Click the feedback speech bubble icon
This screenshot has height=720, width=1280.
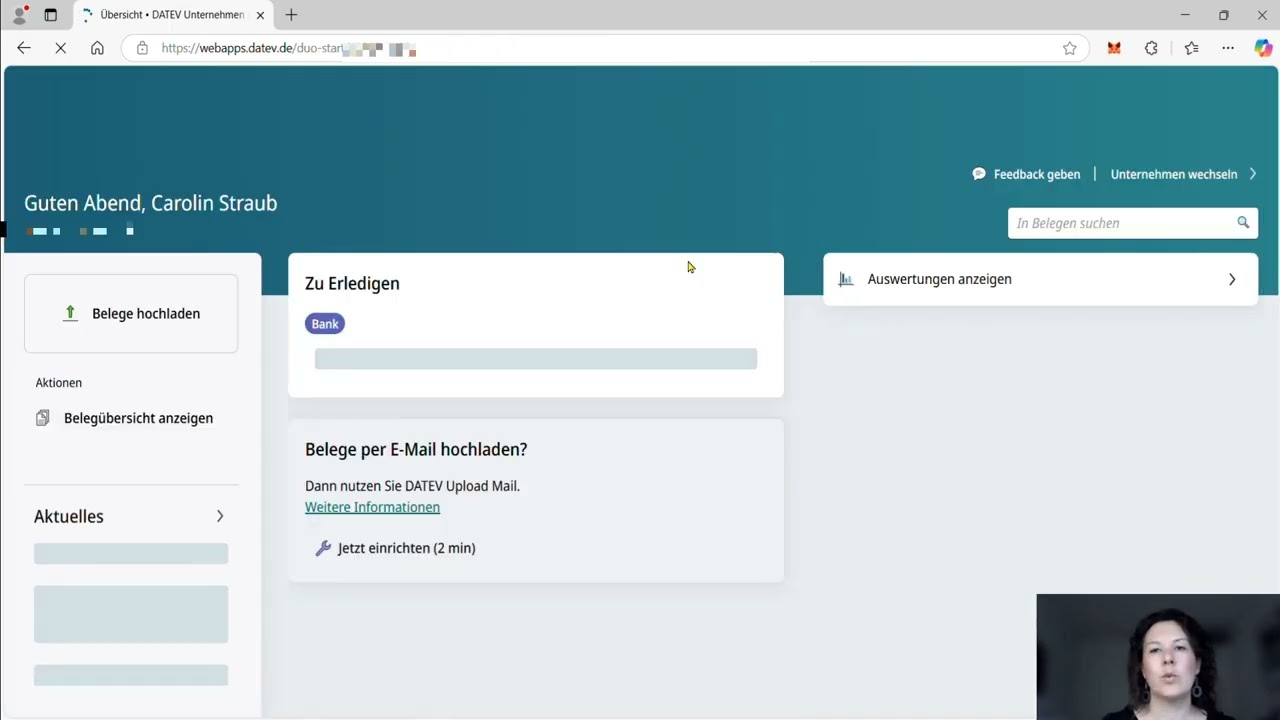tap(979, 174)
